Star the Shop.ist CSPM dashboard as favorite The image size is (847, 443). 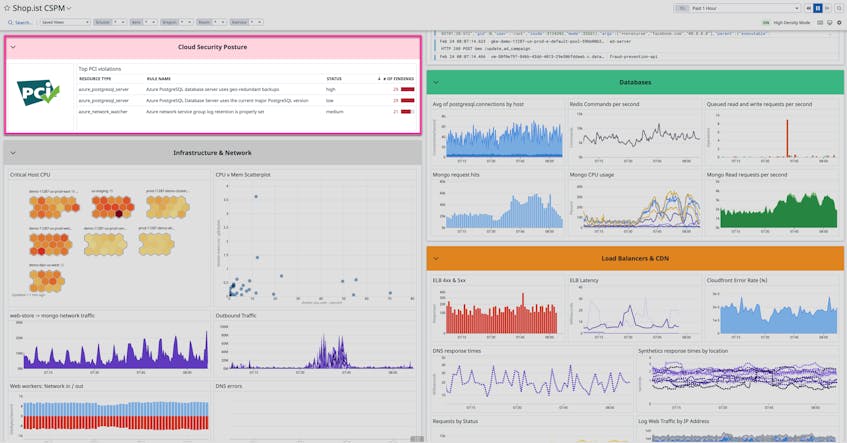click(7, 8)
